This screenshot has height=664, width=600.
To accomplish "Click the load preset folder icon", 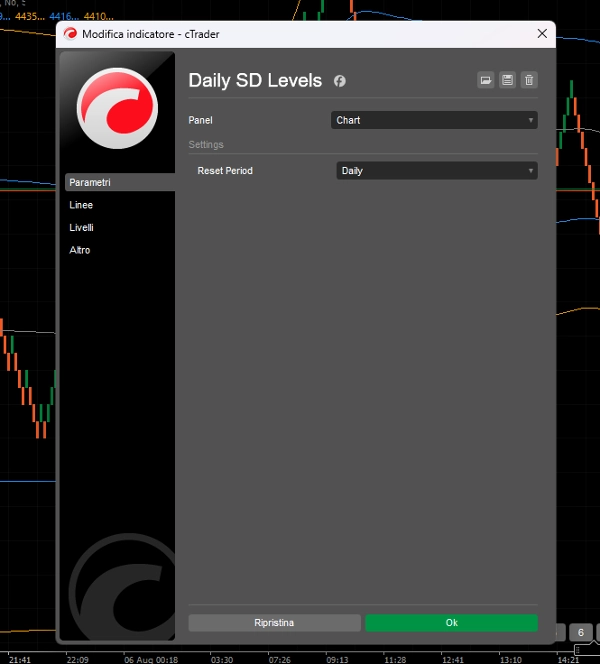I will click(x=486, y=80).
